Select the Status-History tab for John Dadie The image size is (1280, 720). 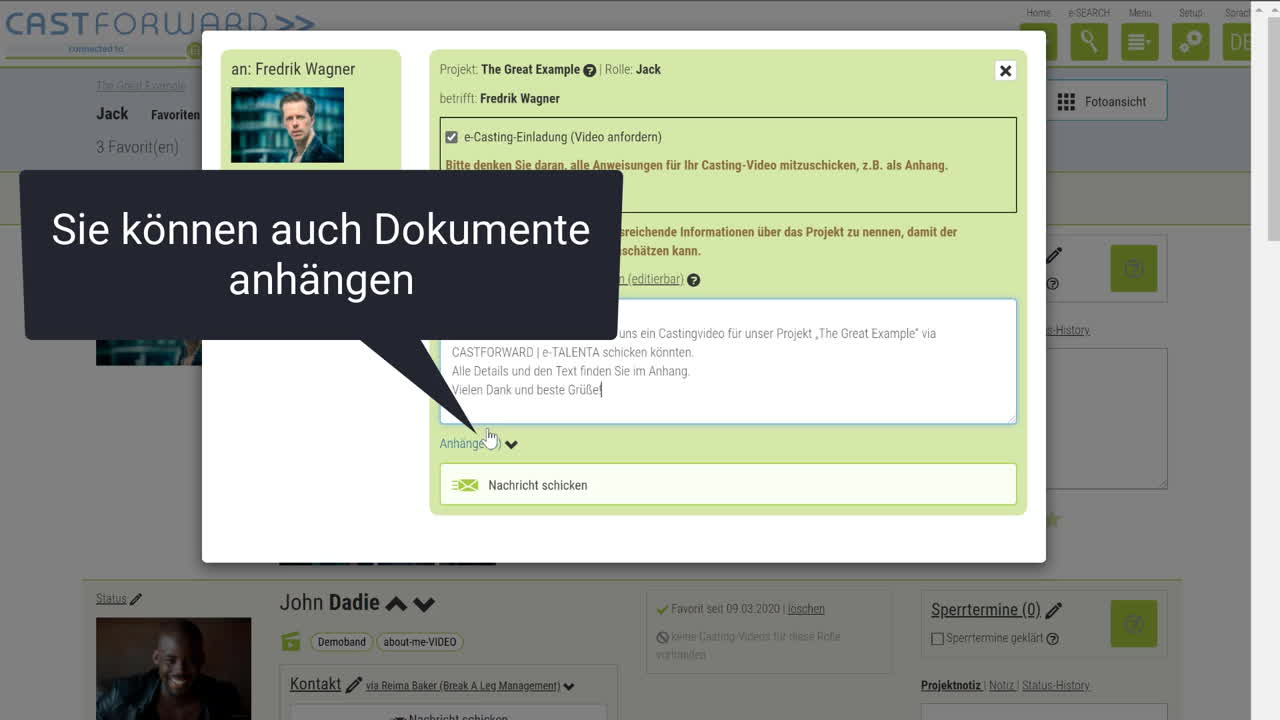coord(1056,686)
